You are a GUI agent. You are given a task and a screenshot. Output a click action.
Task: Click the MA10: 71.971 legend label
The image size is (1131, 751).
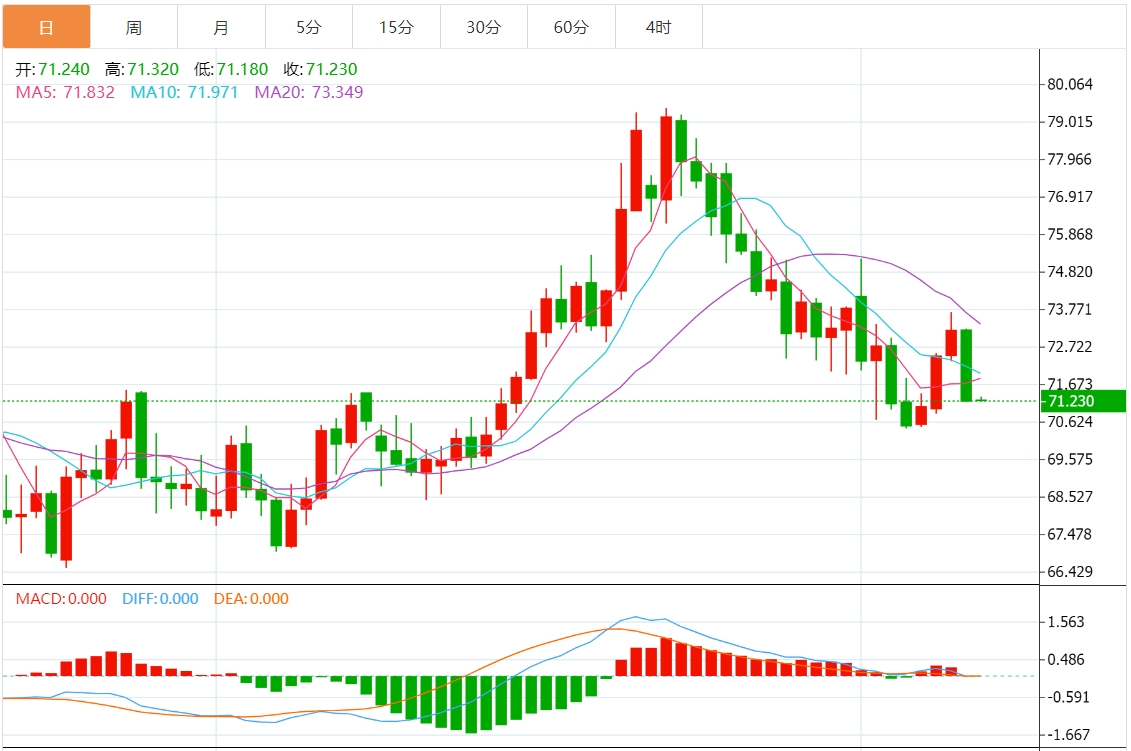pos(184,92)
